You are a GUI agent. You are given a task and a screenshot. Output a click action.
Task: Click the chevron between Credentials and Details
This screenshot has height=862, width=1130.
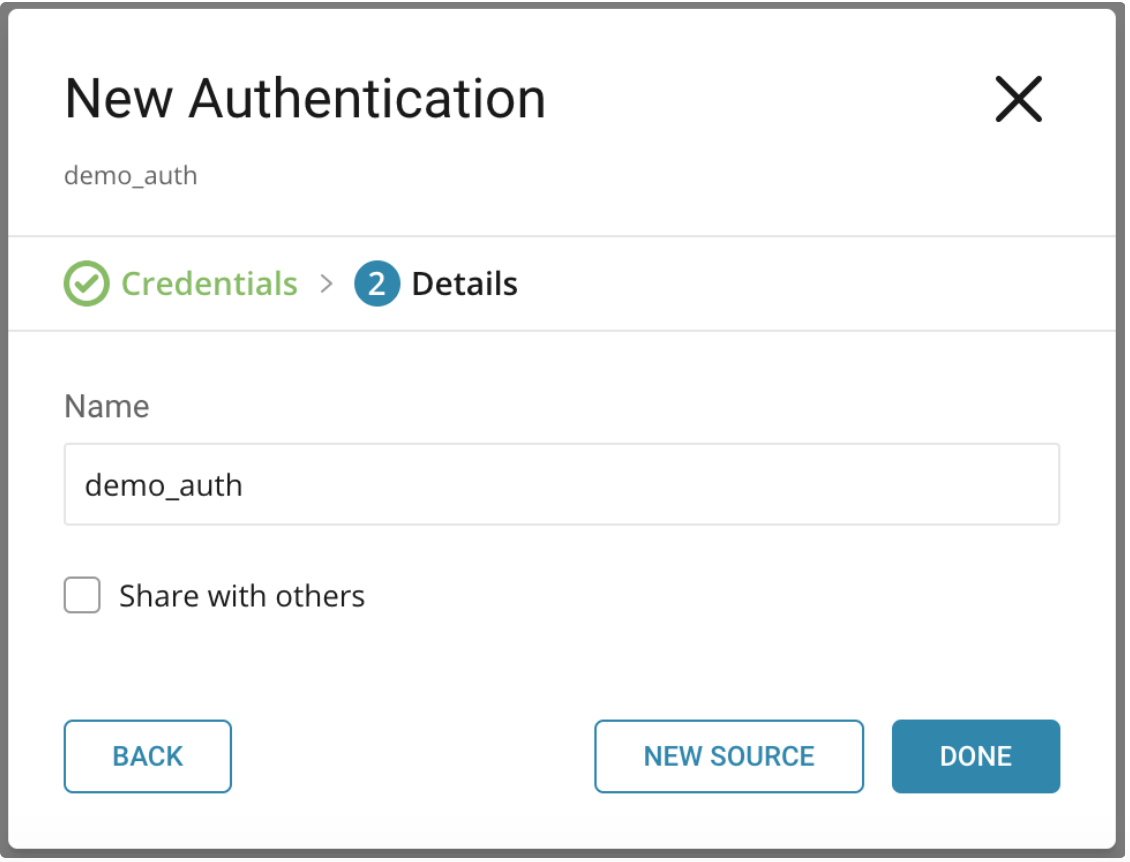326,284
